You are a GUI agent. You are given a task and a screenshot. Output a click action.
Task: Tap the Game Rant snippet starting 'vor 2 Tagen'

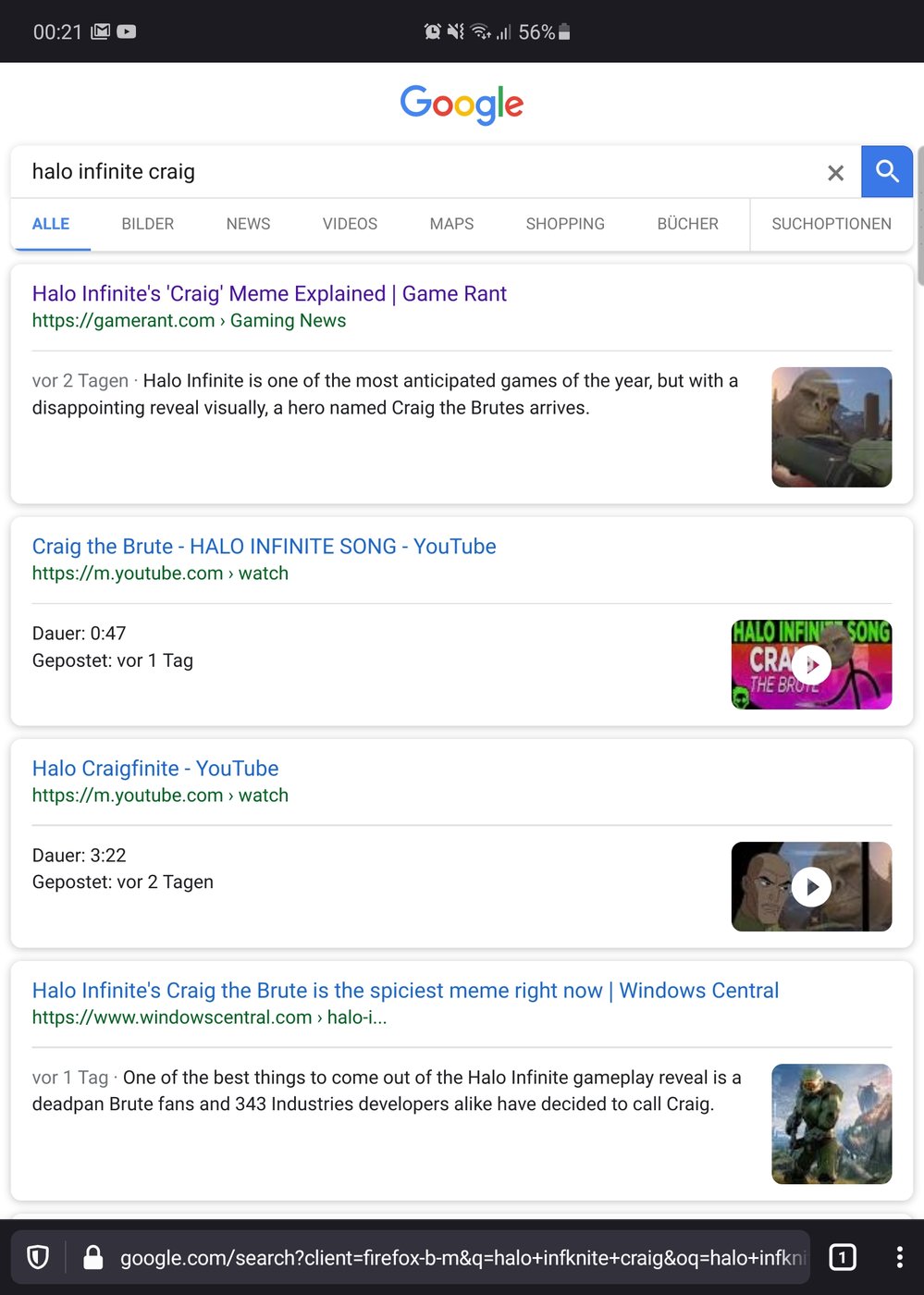385,394
